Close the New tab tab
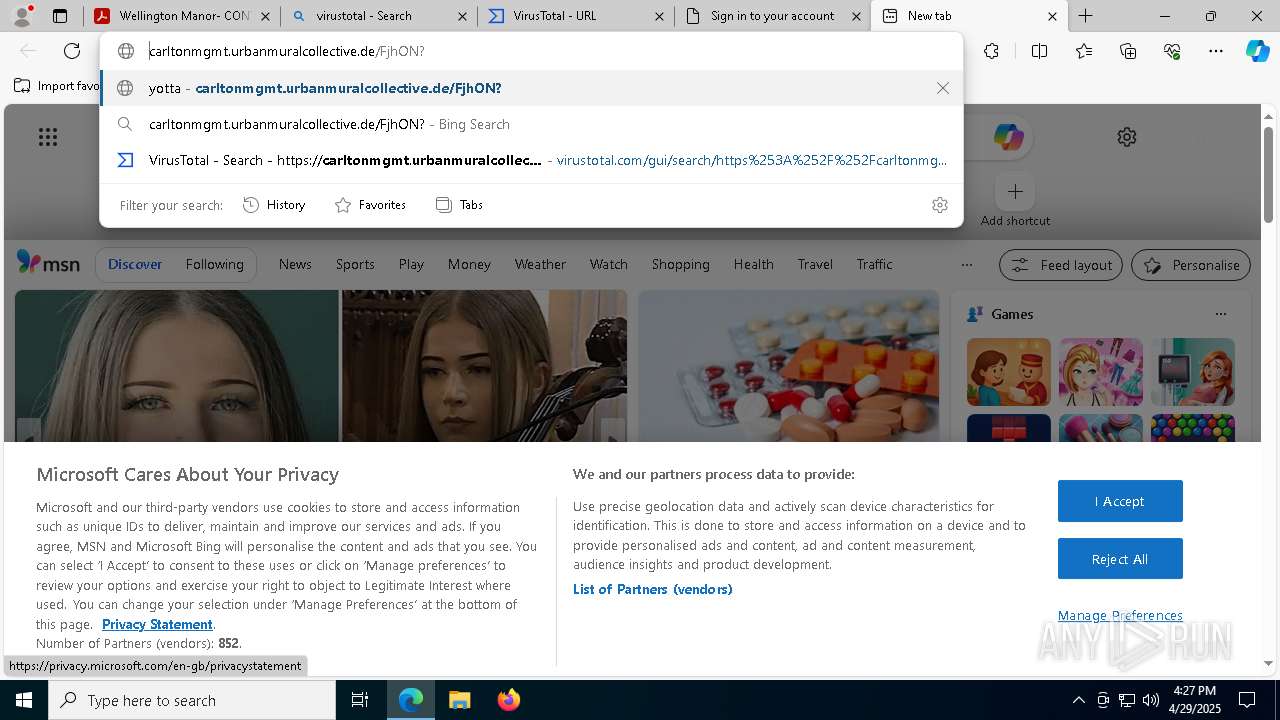 pyautogui.click(x=1052, y=16)
